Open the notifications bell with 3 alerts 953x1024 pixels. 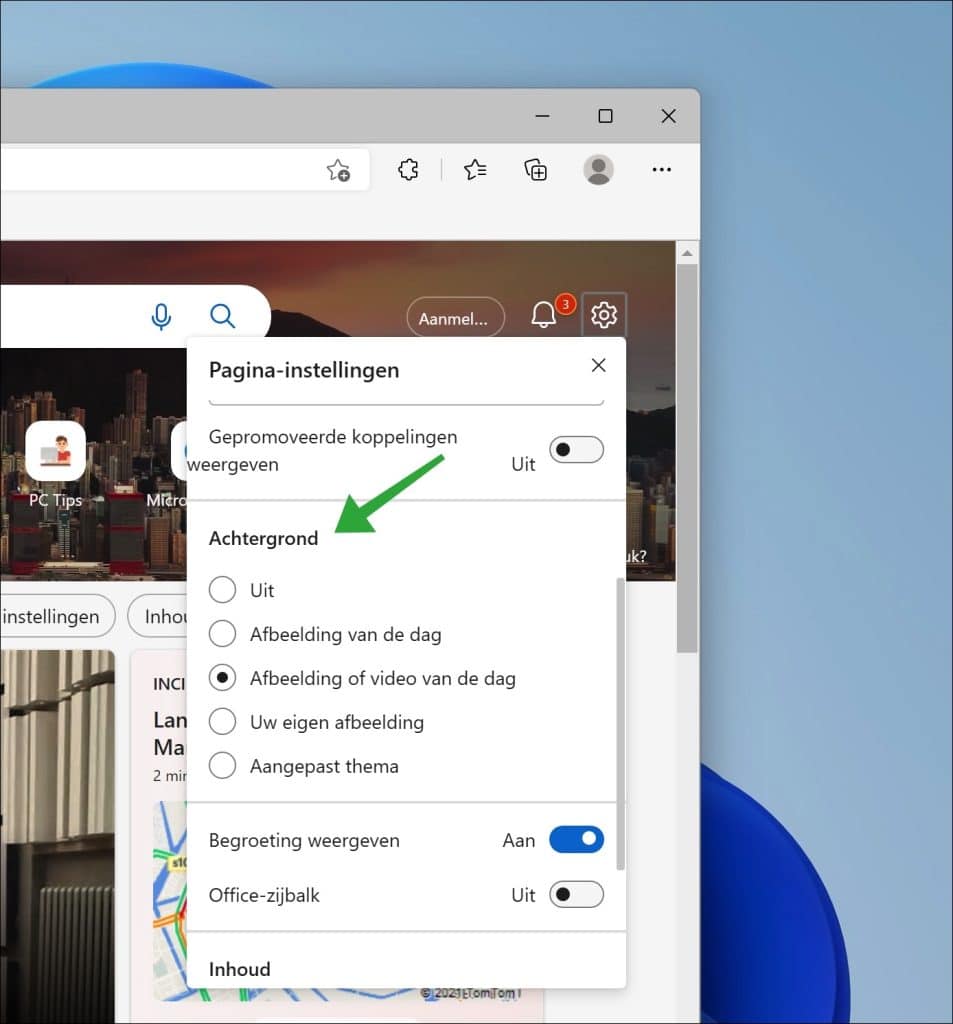[x=543, y=313]
